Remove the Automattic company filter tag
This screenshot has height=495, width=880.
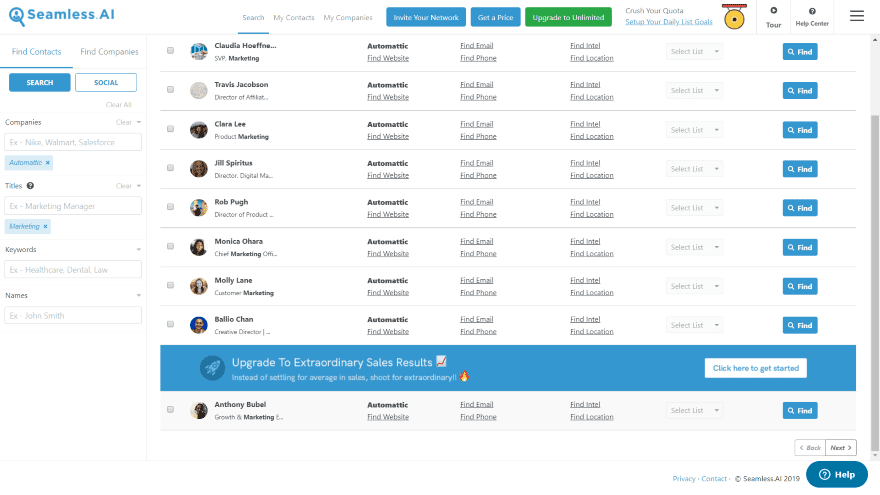[48, 163]
